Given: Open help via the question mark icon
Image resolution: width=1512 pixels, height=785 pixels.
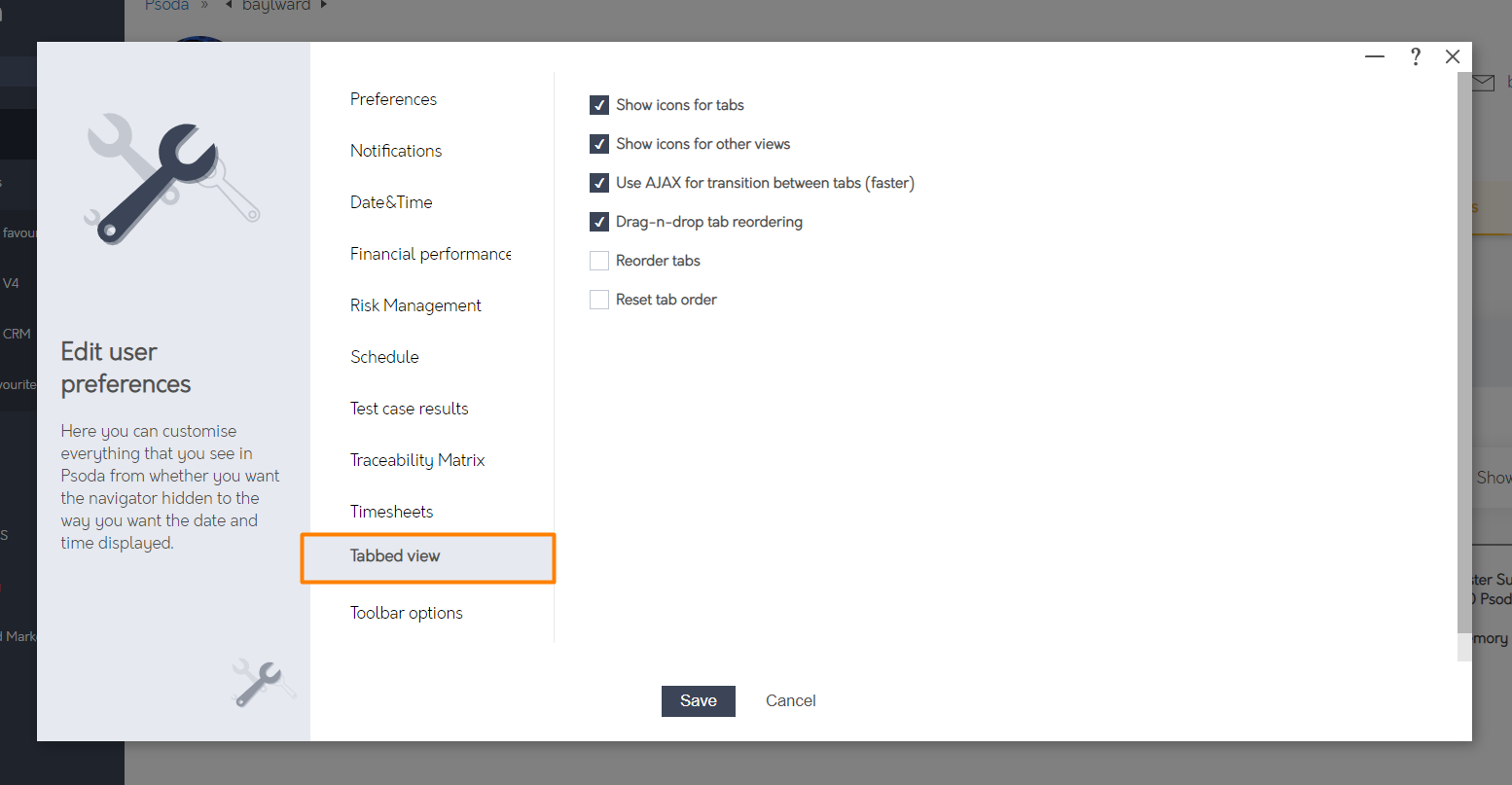Looking at the screenshot, I should tap(1415, 56).
